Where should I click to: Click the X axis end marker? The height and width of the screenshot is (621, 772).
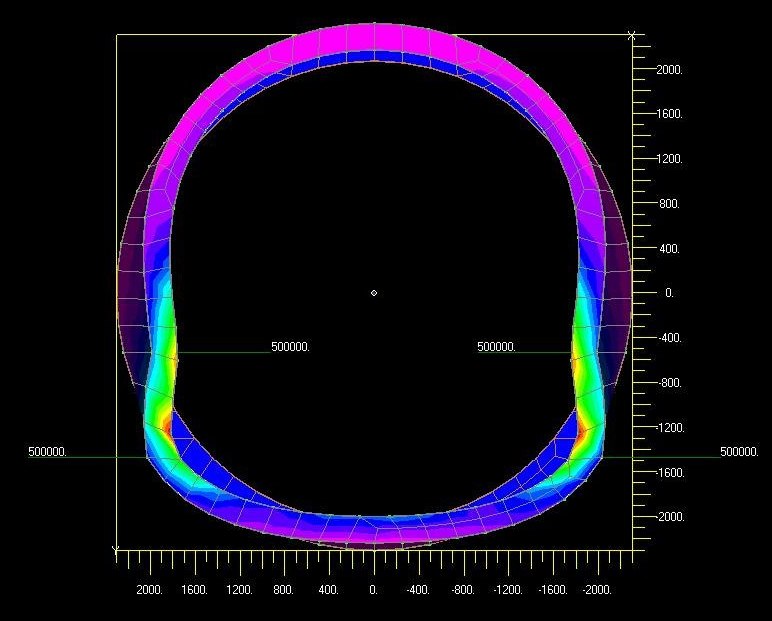click(x=632, y=35)
